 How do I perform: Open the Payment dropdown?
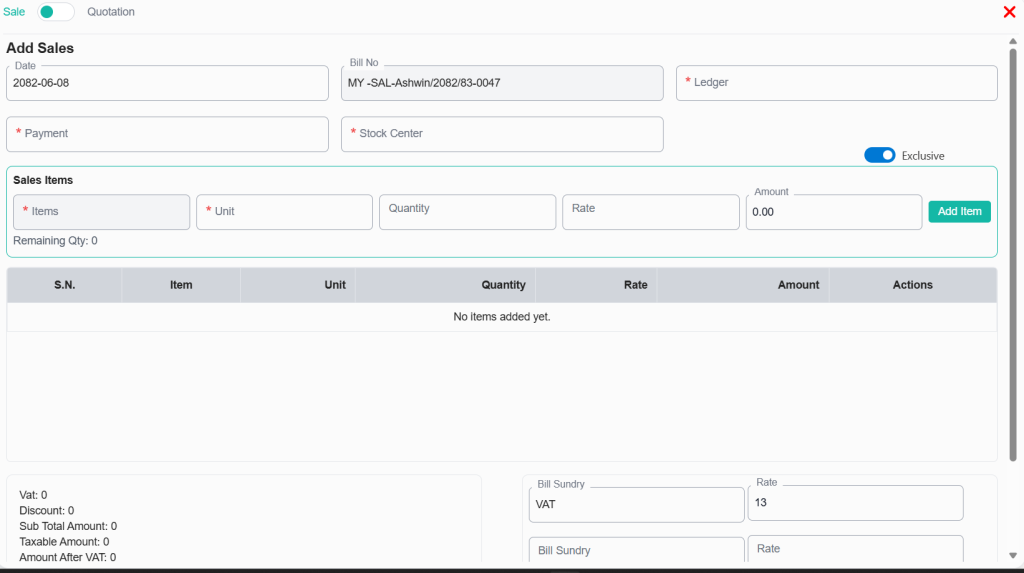pyautogui.click(x=167, y=134)
